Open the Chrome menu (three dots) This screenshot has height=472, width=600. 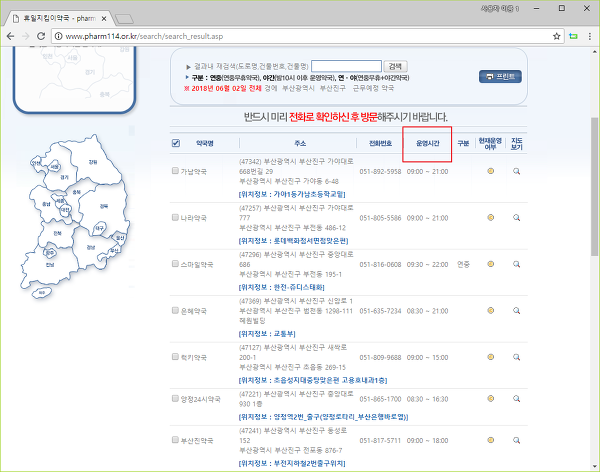coord(590,36)
